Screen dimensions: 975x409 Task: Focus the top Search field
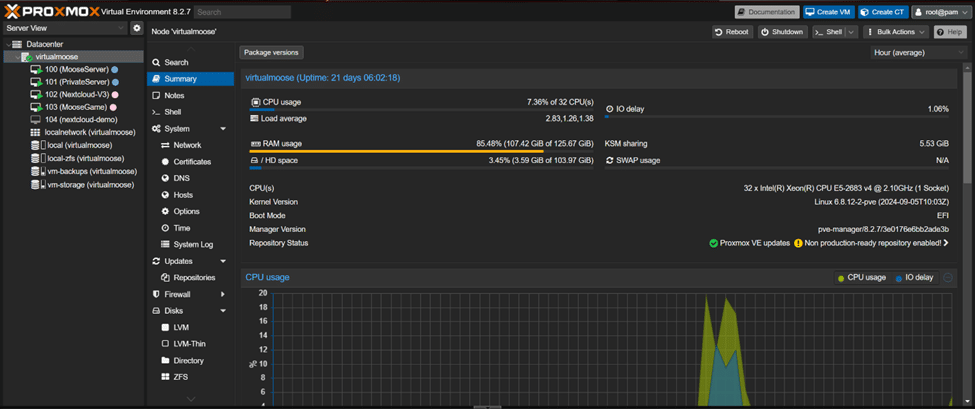243,12
